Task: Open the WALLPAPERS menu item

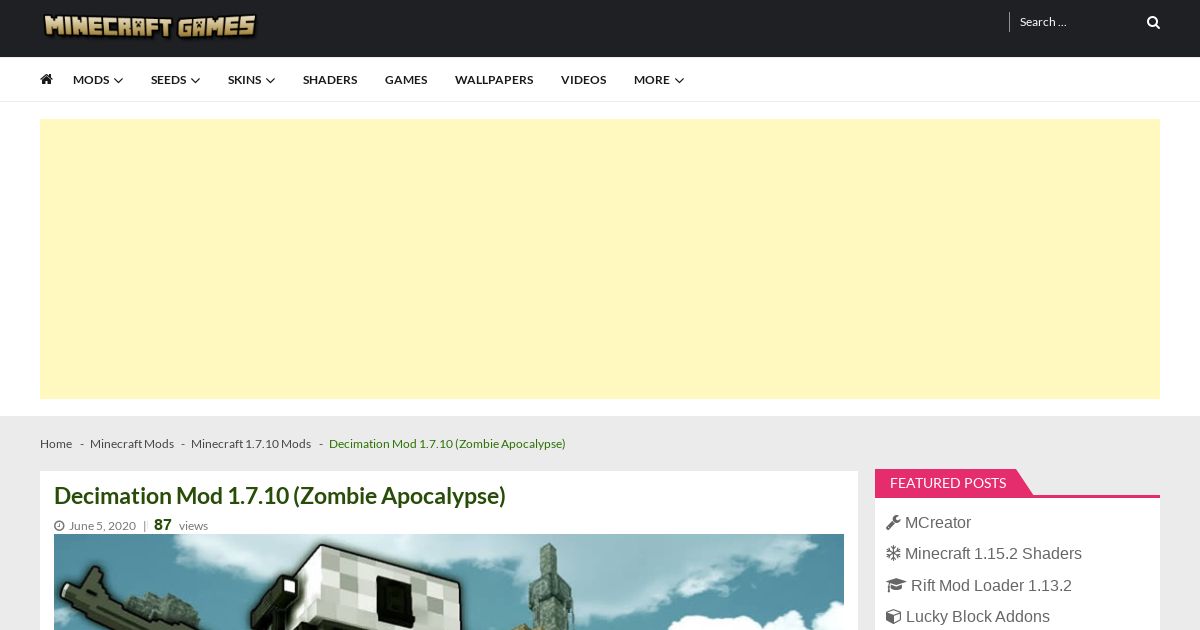Action: click(x=494, y=80)
